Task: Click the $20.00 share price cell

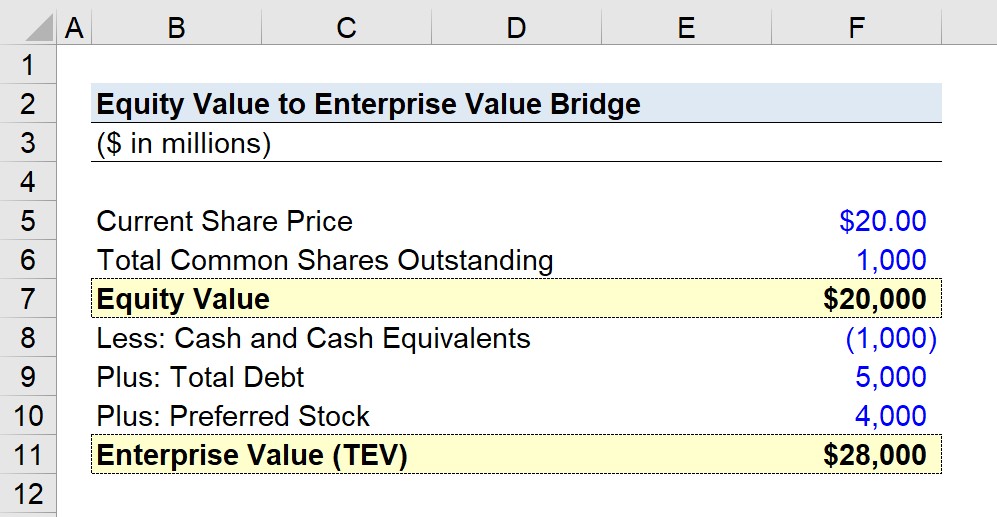Action: coord(856,221)
